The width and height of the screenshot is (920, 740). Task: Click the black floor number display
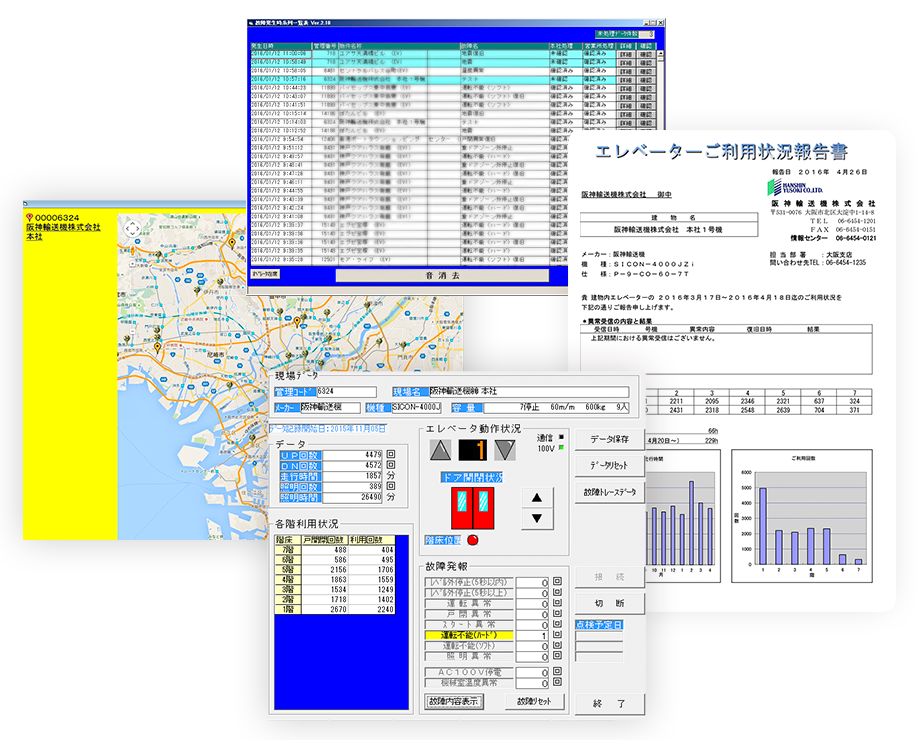[x=473, y=450]
